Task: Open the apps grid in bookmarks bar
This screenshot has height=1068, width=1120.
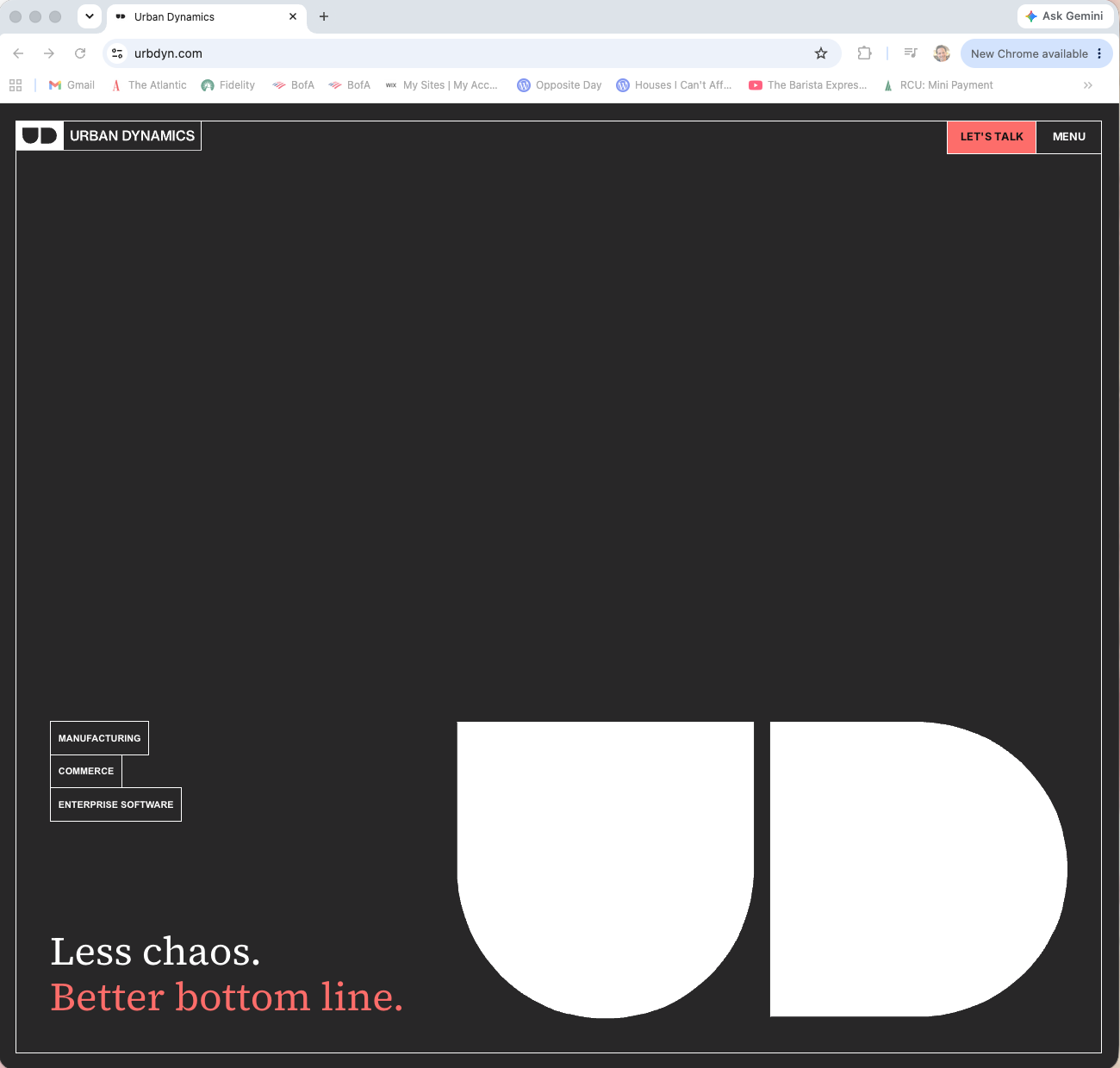Action: [x=16, y=85]
